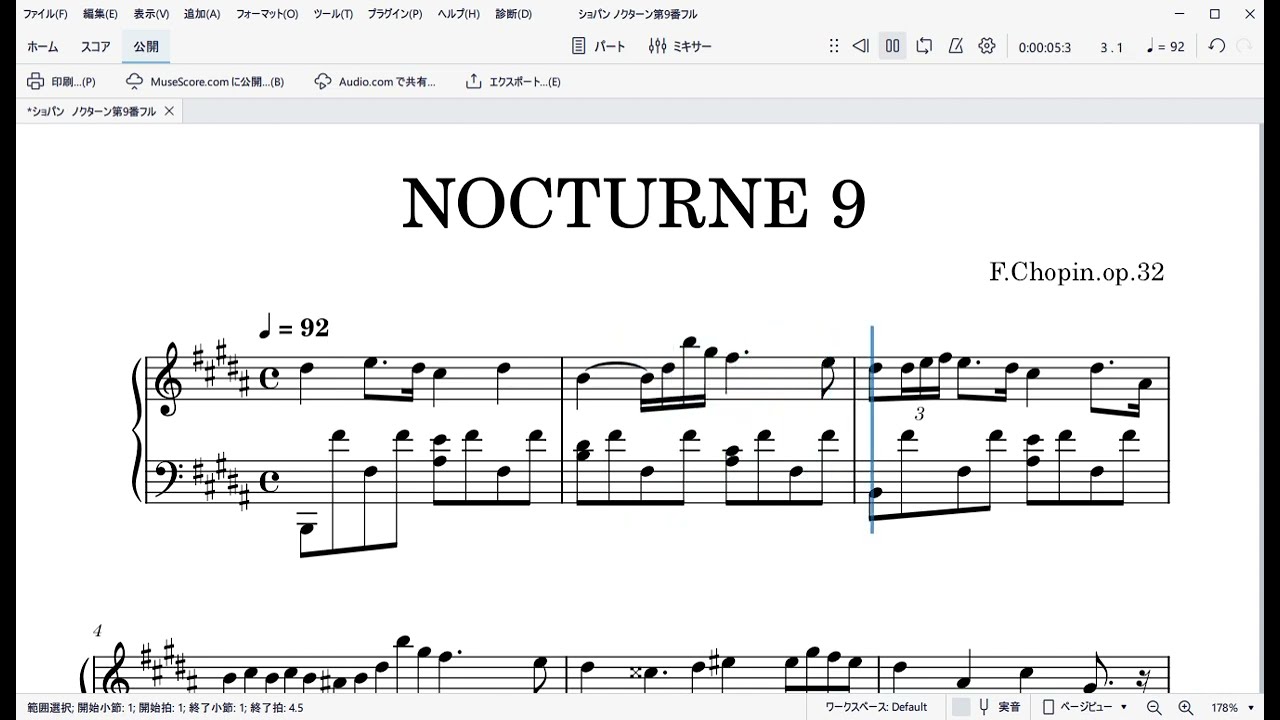Open playback settings gear
The image size is (1280, 720).
pos(987,46)
